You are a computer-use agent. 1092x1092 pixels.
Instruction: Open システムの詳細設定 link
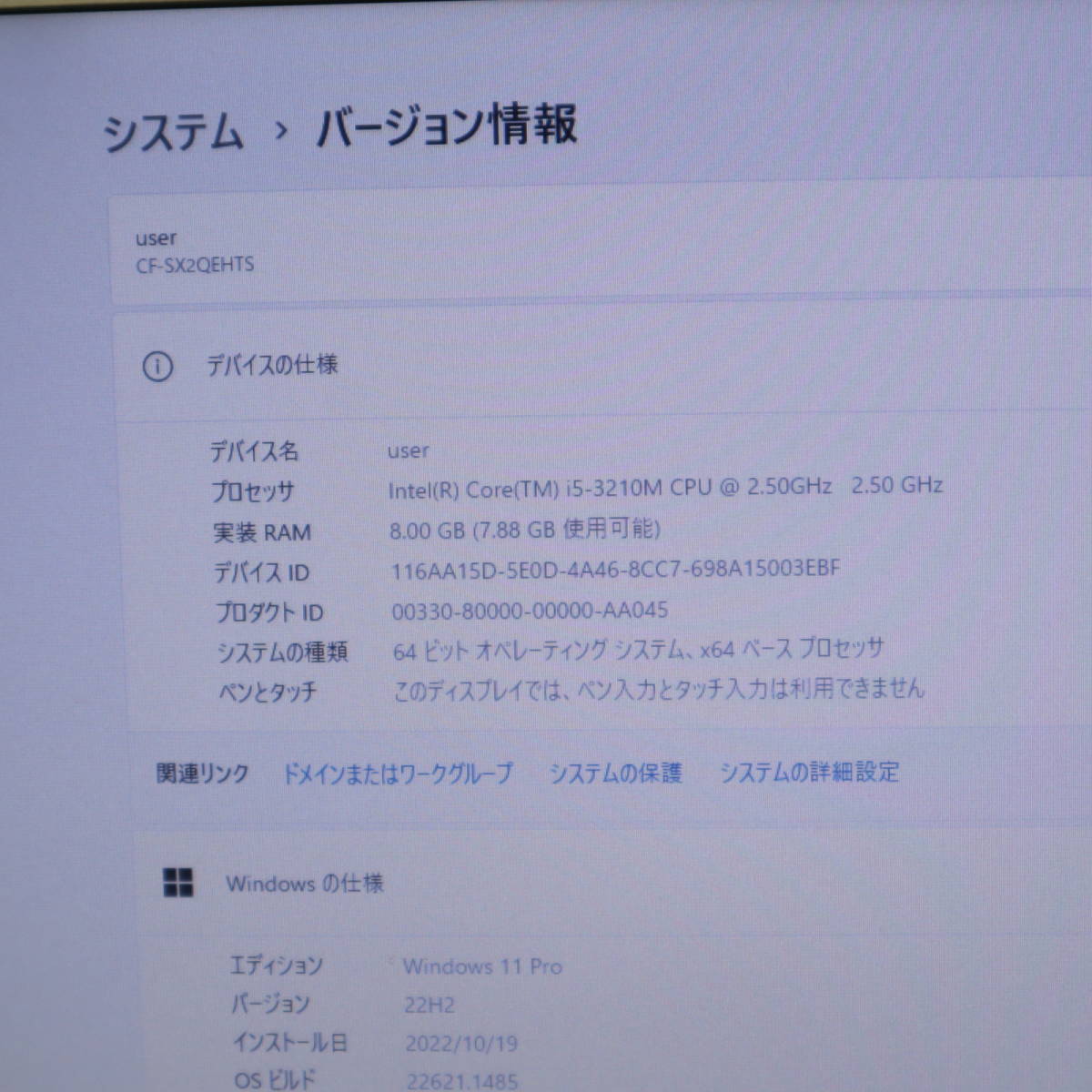809,773
